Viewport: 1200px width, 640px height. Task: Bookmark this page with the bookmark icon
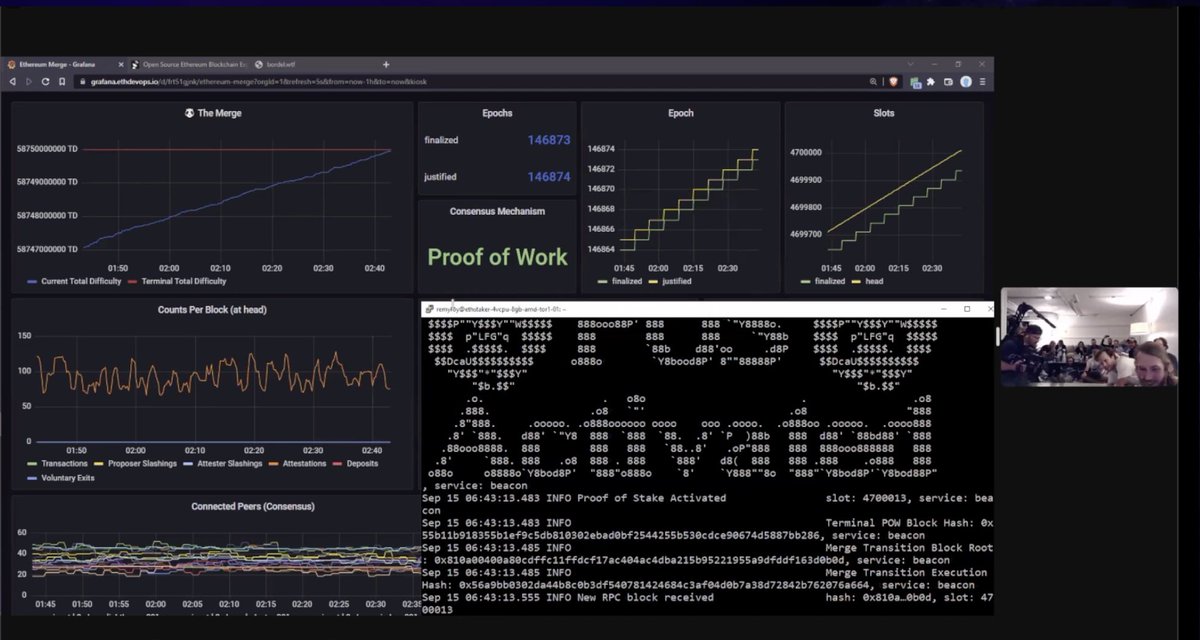(61, 81)
